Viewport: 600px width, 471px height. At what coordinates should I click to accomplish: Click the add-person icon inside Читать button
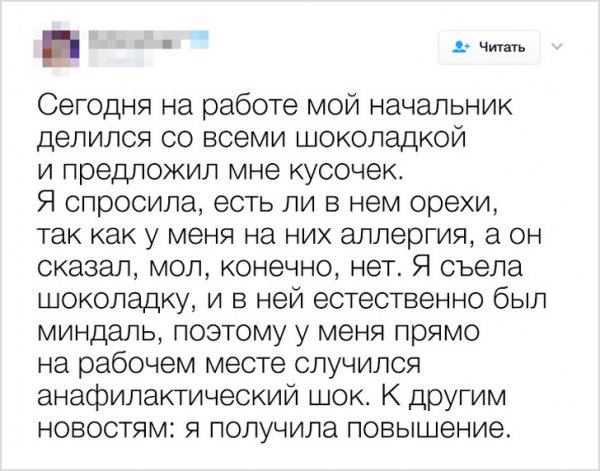pos(460,46)
